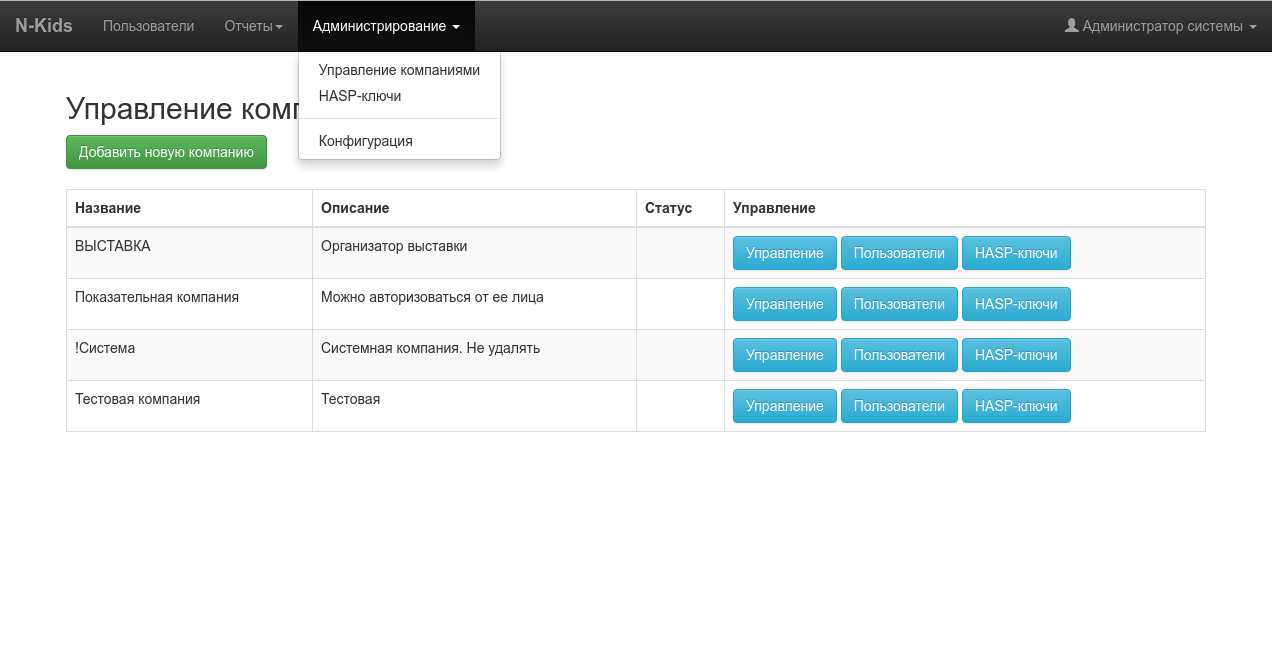Open HASP-ключи for Тестовая компания
This screenshot has width=1272, height=654.
click(1016, 406)
